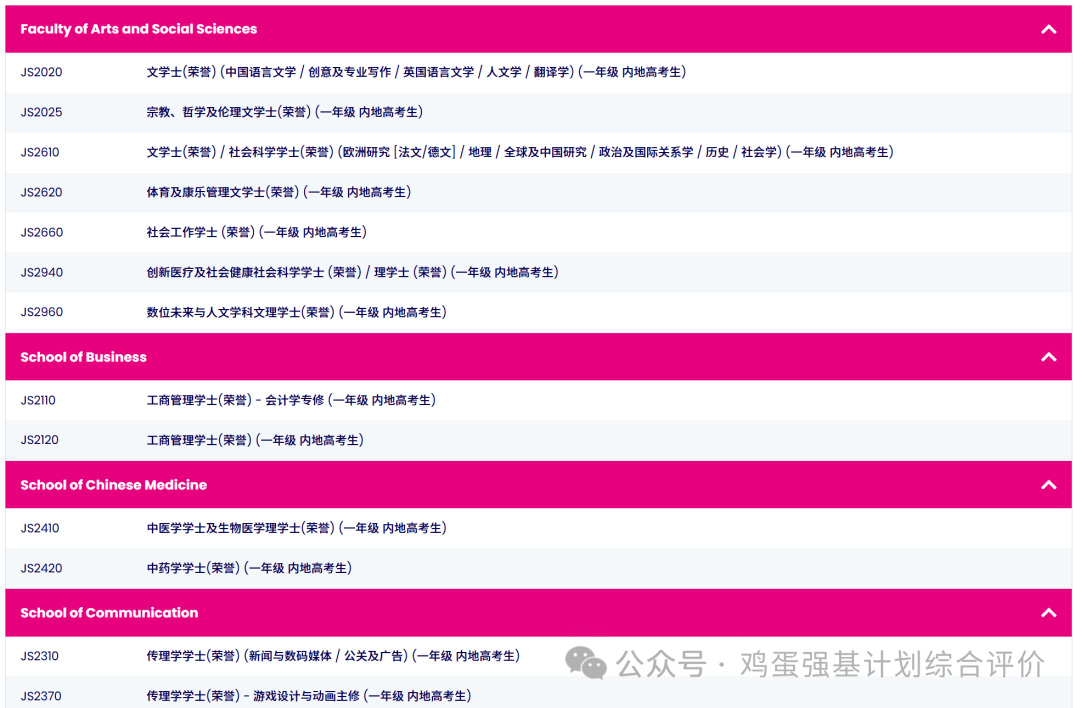1080x708 pixels.
Task: Select the JS2610 social sciences programme row
Action: 519,152
